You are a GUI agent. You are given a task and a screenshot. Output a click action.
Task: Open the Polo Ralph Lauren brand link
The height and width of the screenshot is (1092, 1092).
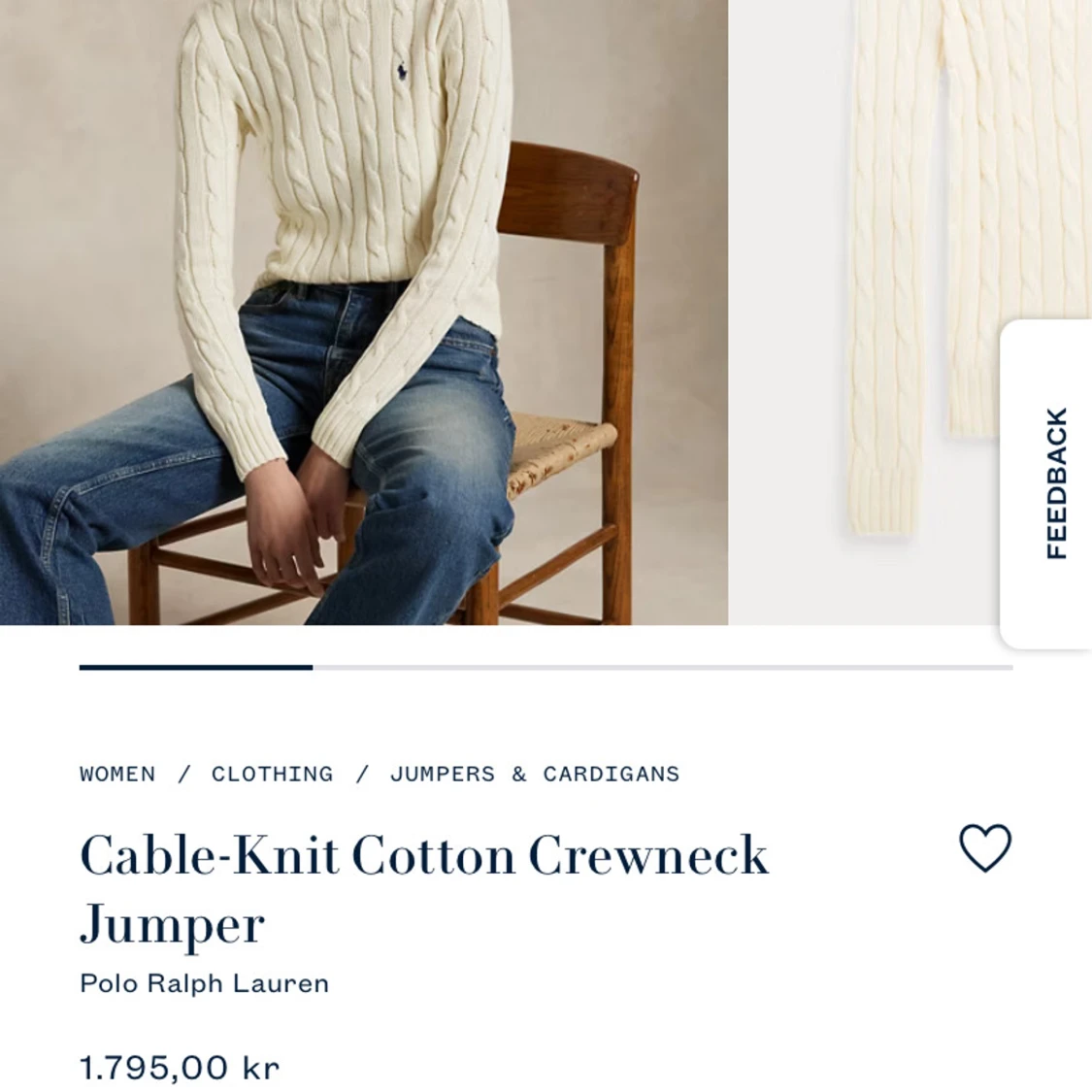coord(204,983)
